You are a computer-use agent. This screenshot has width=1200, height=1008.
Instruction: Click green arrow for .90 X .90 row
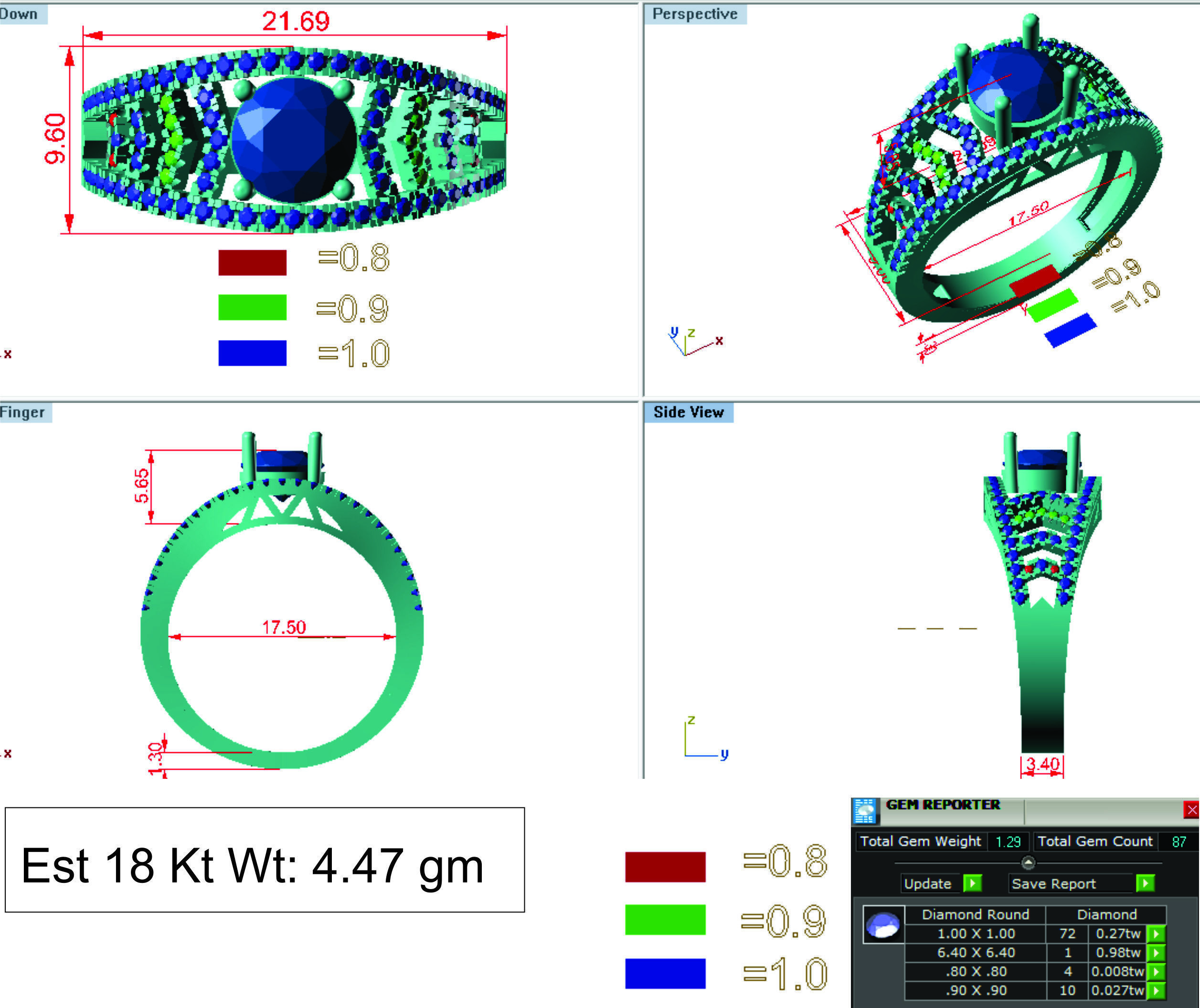[1156, 990]
